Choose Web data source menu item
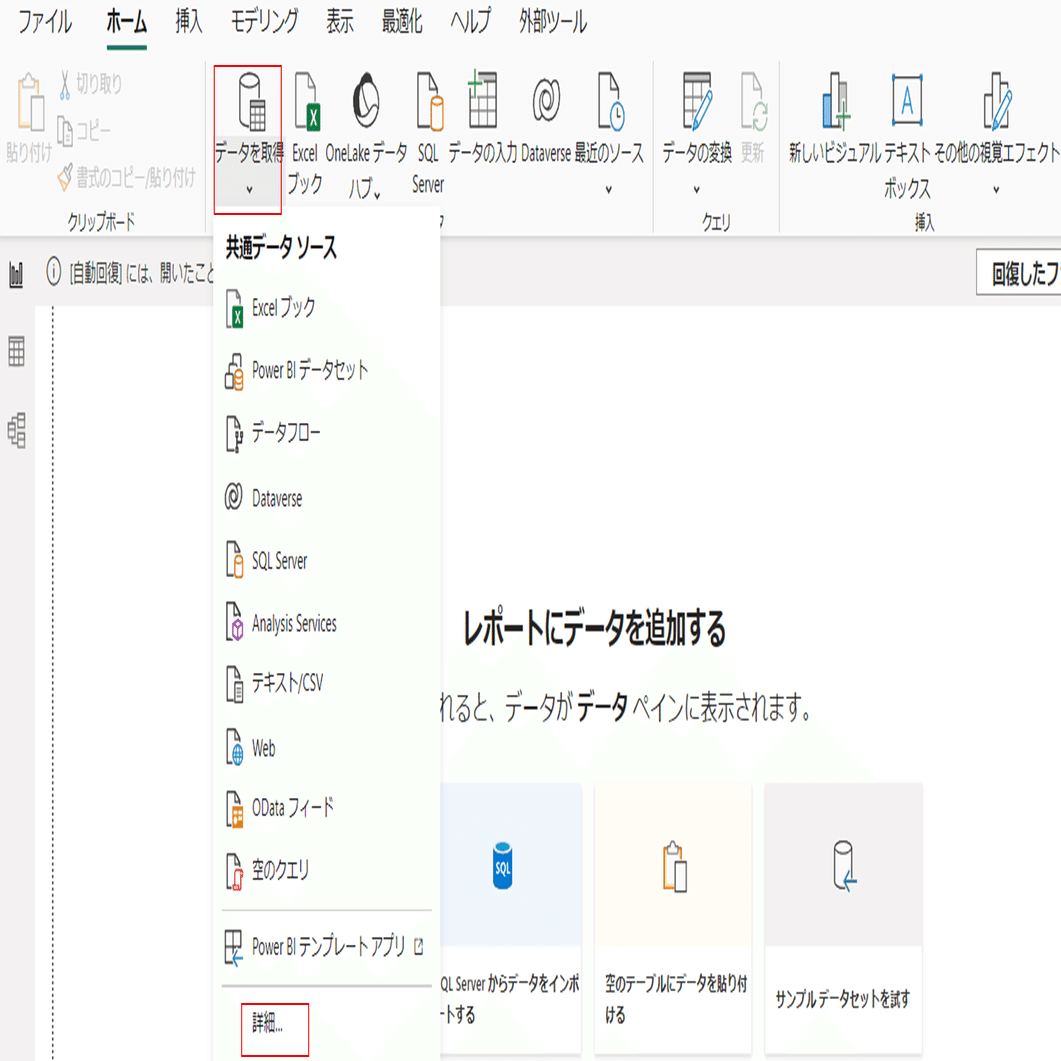The height and width of the screenshot is (1061, 1061). tap(327, 748)
